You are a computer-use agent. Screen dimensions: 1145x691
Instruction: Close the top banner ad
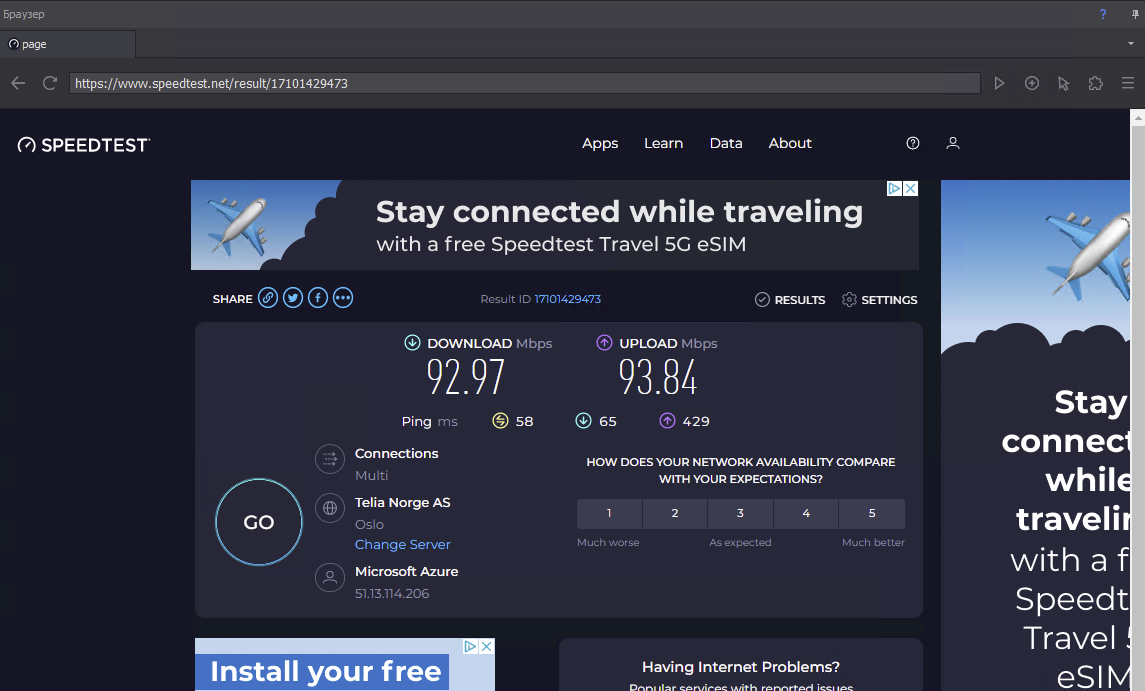tap(911, 188)
